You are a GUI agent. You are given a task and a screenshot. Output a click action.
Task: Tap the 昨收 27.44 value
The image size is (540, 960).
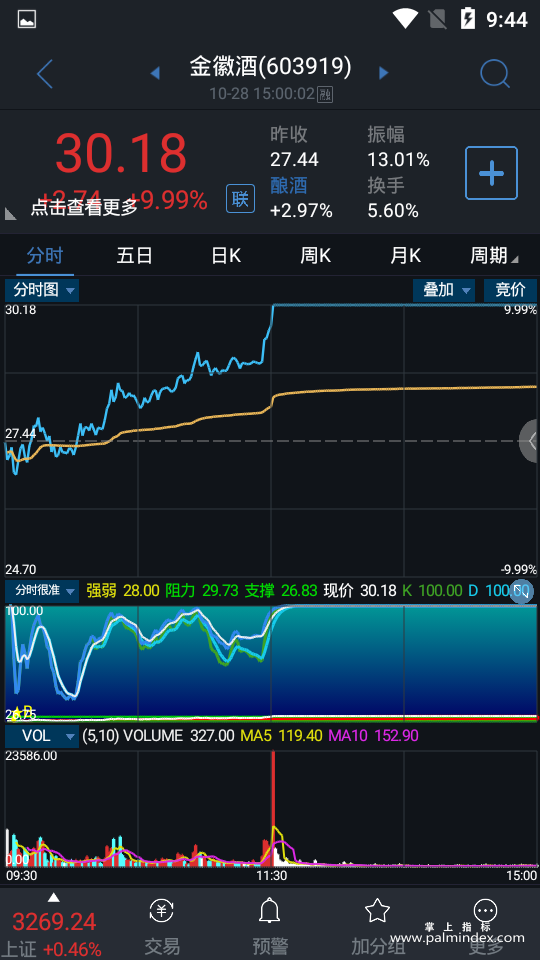point(294,160)
